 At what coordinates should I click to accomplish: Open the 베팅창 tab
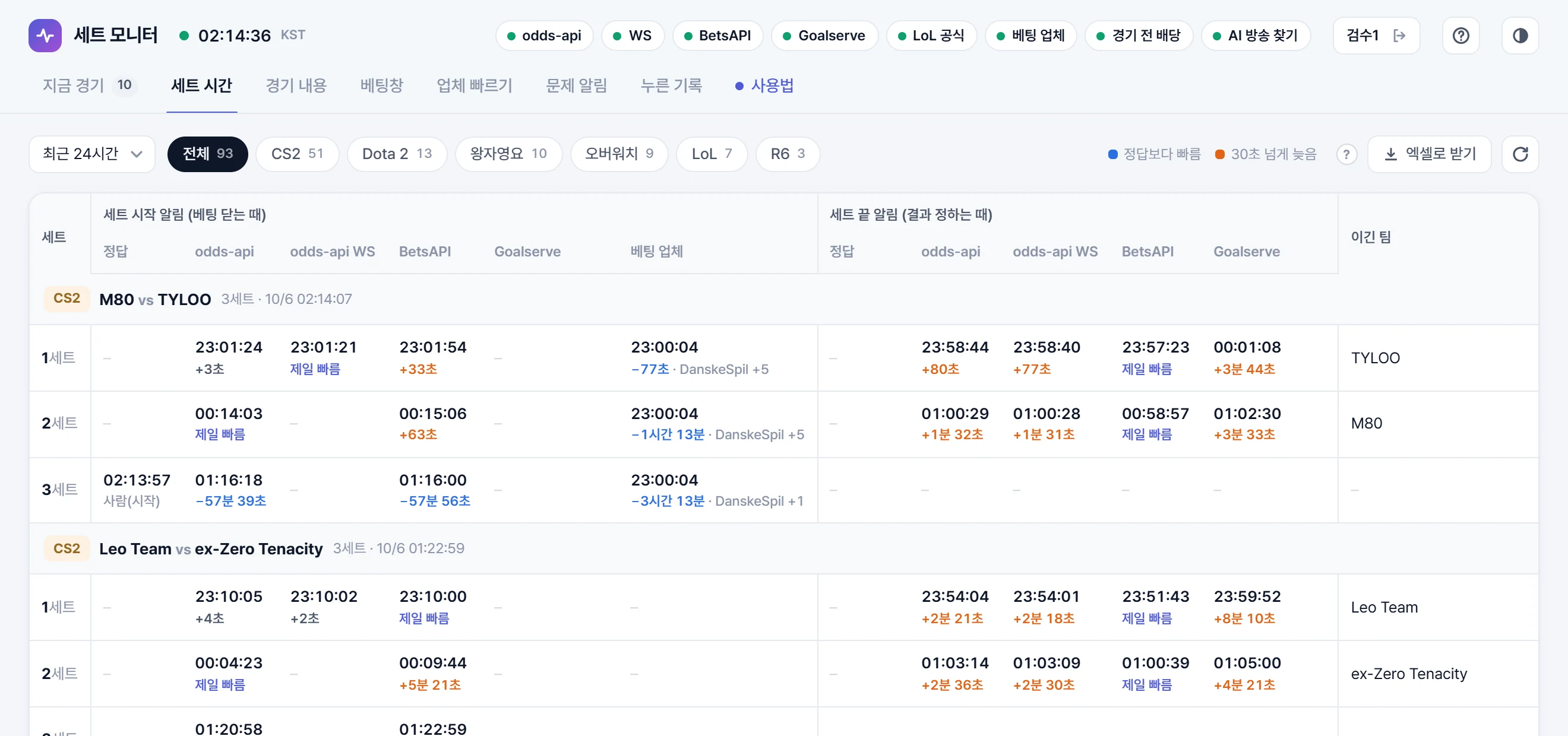click(382, 85)
